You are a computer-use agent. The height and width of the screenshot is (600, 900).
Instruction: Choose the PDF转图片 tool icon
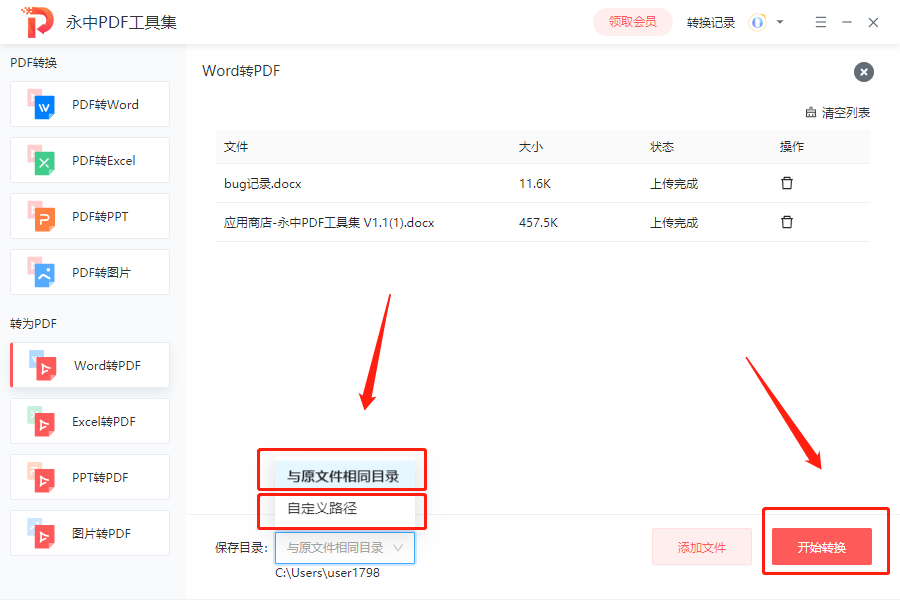[43, 273]
